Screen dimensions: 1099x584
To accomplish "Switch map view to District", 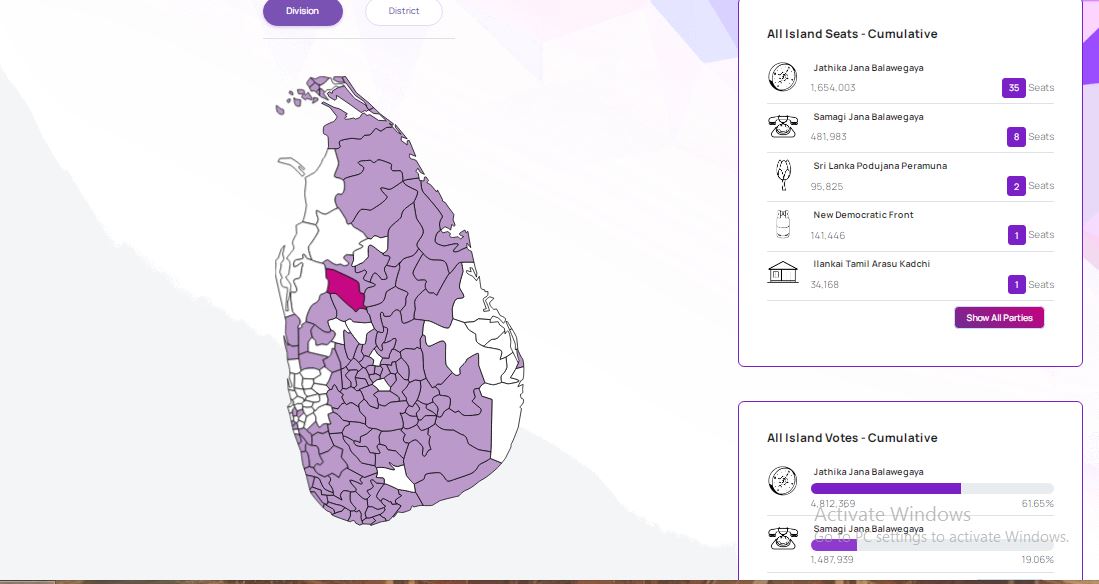I will 404,11.
